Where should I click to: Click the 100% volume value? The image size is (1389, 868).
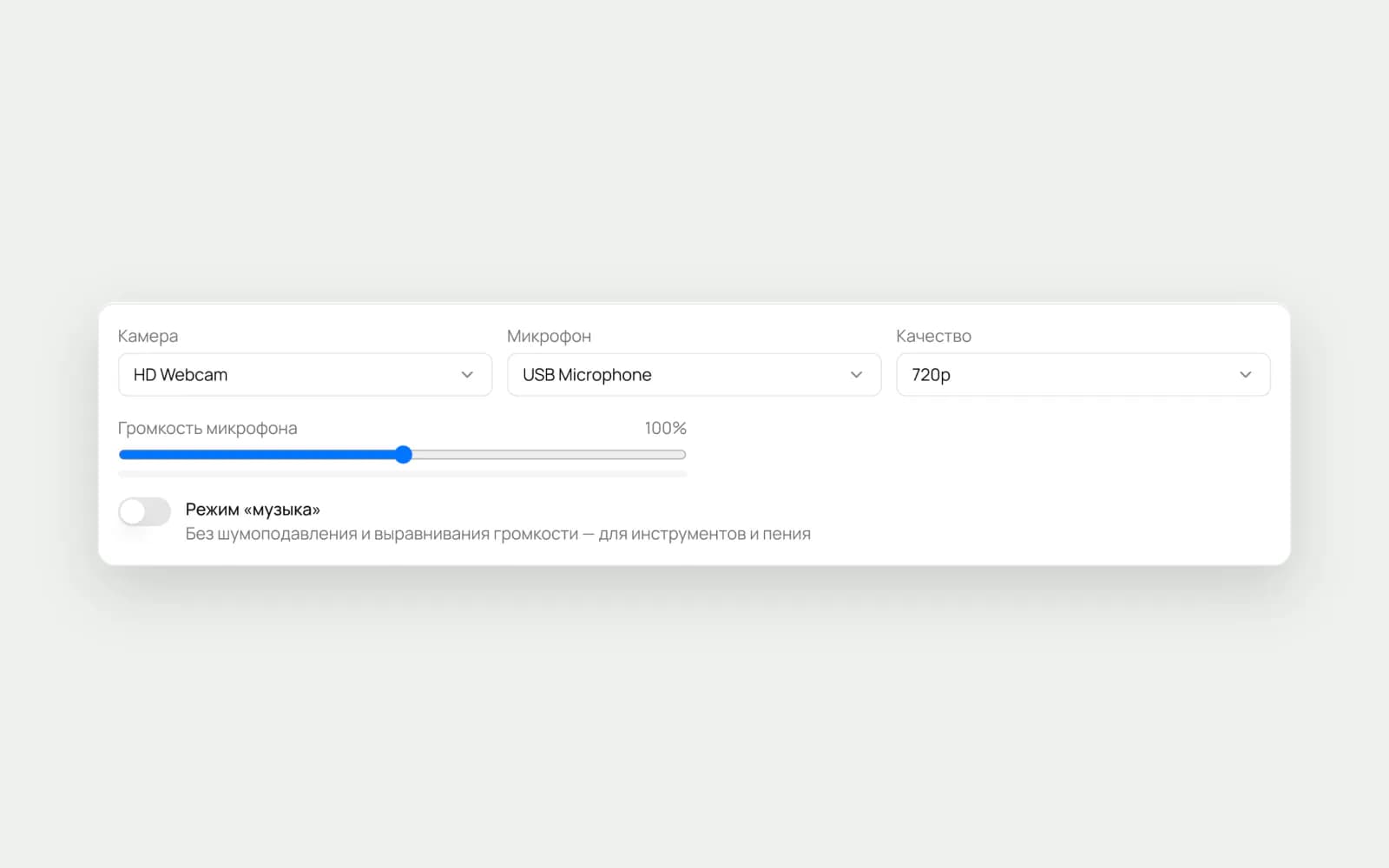click(x=665, y=428)
